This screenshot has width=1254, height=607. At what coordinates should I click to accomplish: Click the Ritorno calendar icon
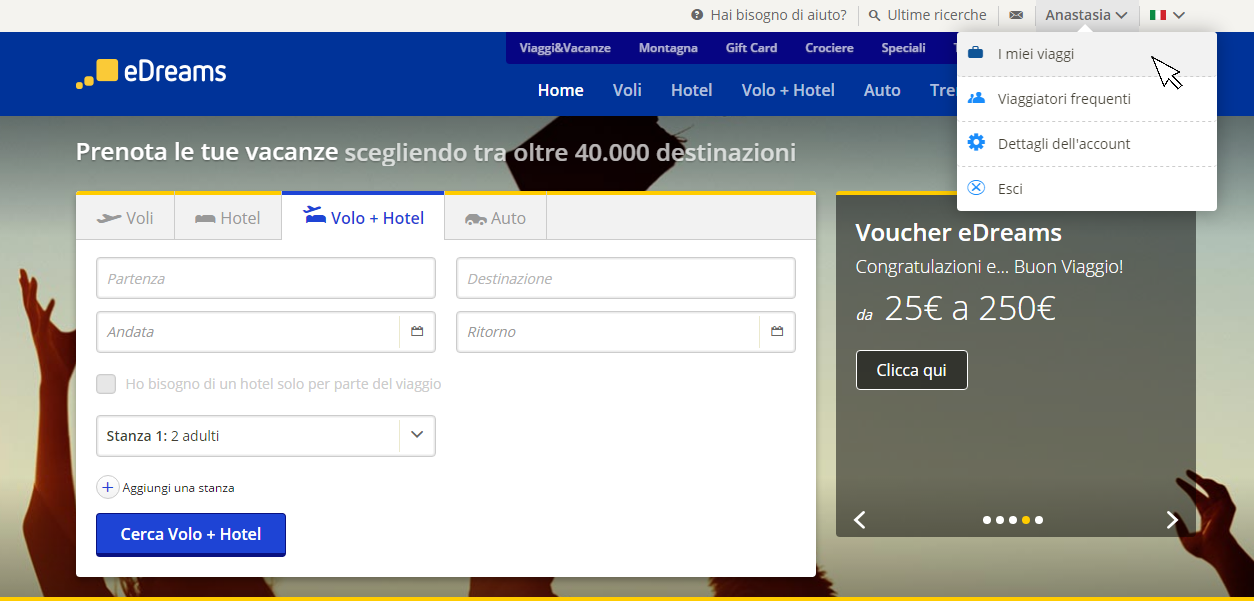pos(777,332)
